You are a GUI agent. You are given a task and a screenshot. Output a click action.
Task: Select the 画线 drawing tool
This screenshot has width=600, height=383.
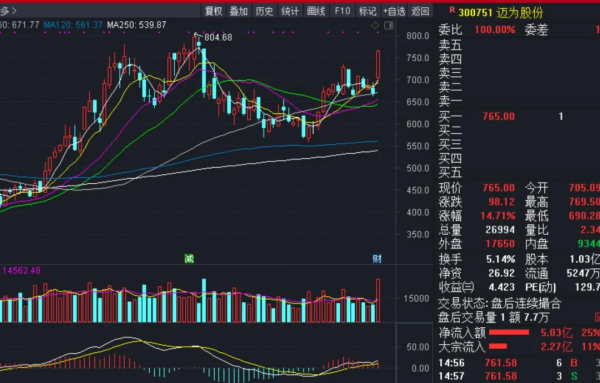click(x=316, y=11)
